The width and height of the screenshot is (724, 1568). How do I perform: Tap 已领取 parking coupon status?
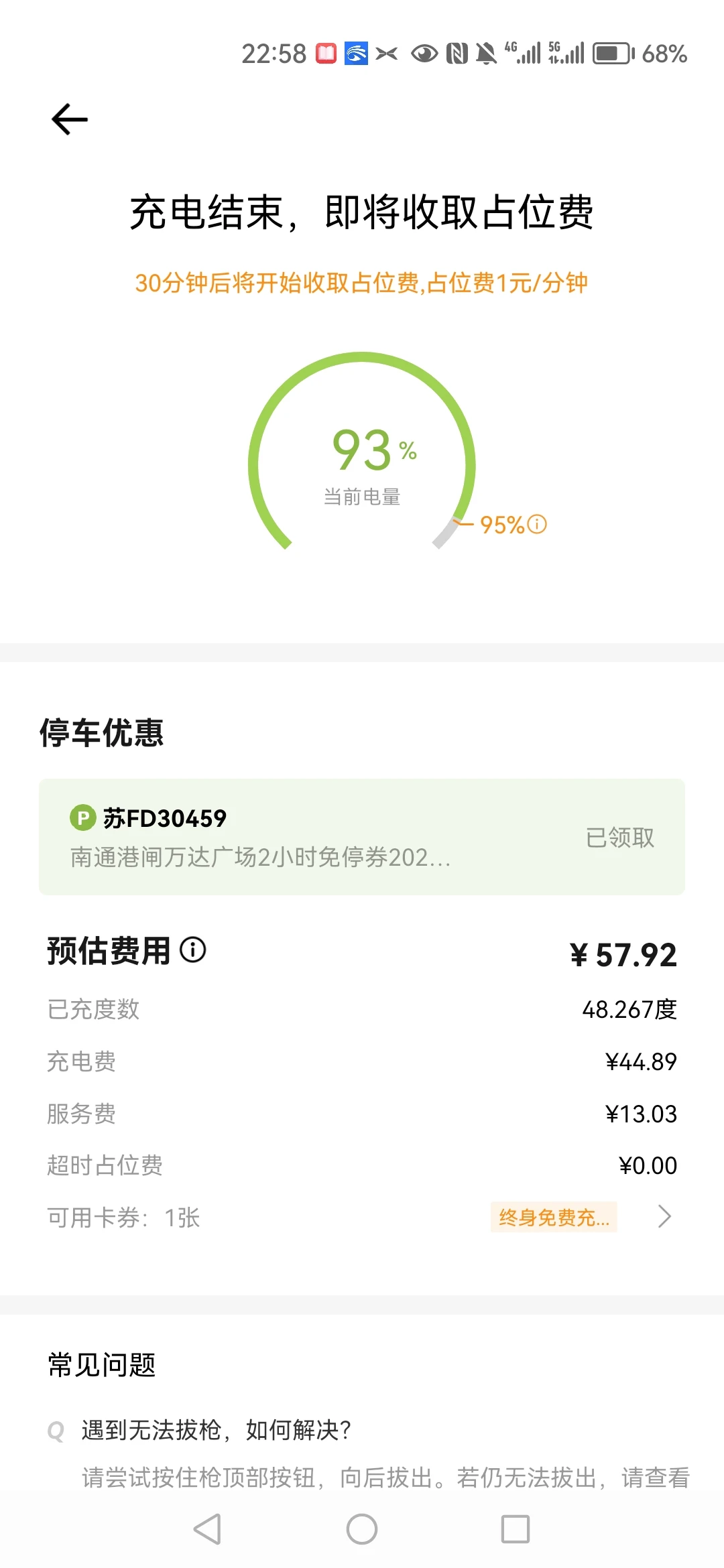(620, 837)
